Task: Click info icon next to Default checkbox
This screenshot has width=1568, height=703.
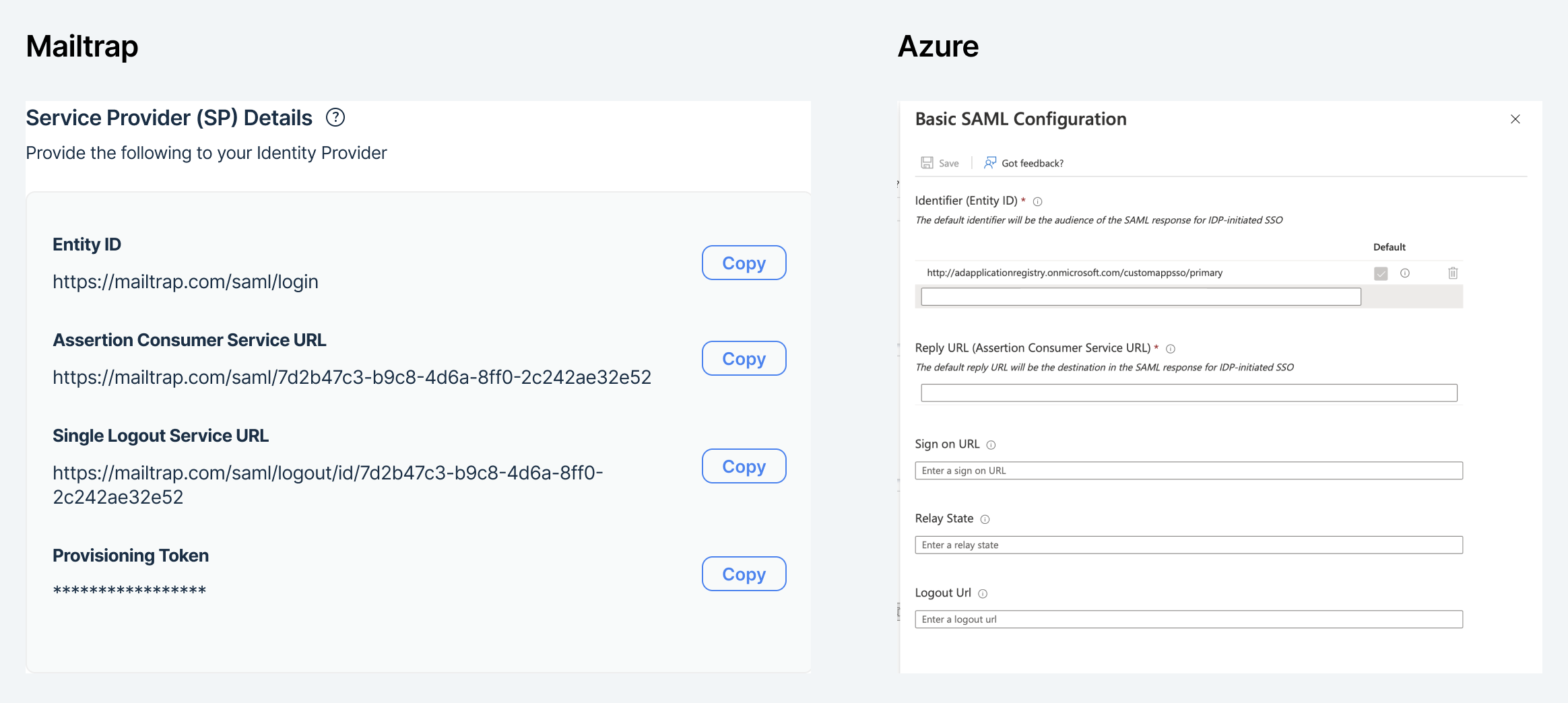Action: 1405,273
